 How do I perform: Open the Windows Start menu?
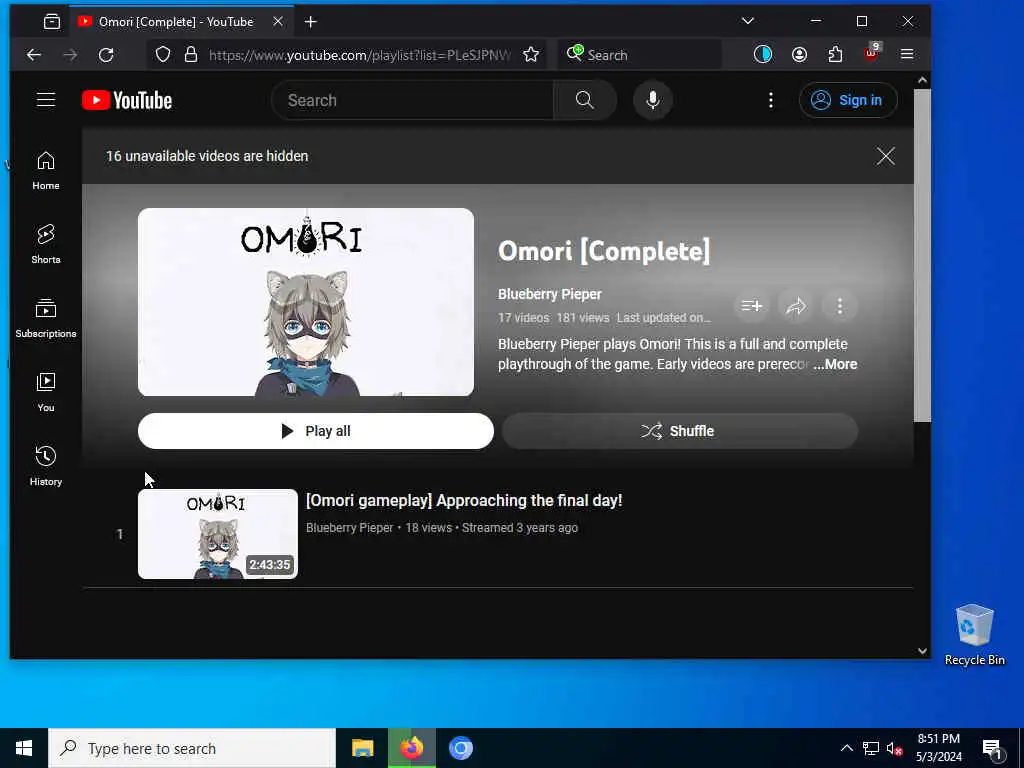tap(24, 748)
